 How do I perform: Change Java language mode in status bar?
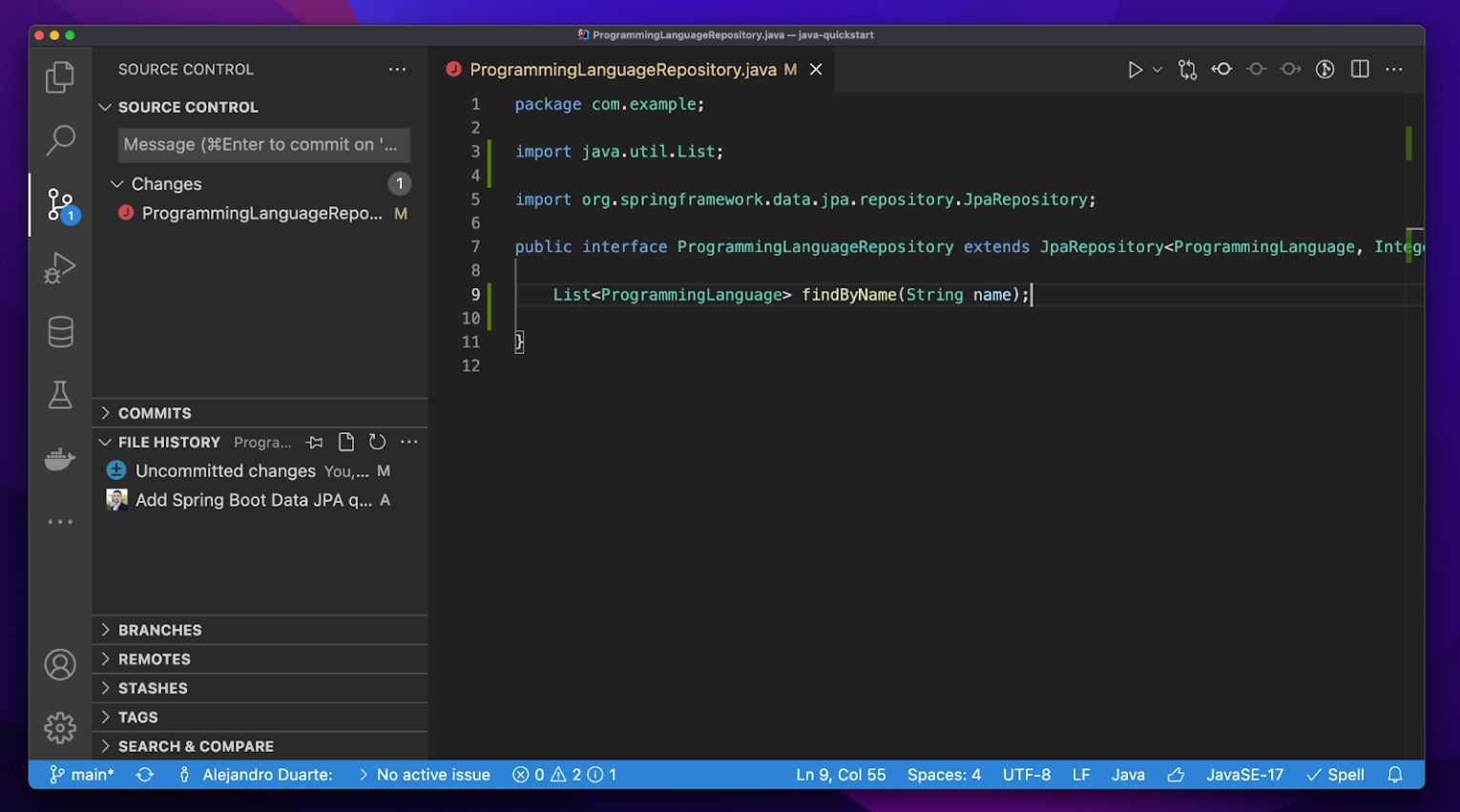tap(1128, 775)
